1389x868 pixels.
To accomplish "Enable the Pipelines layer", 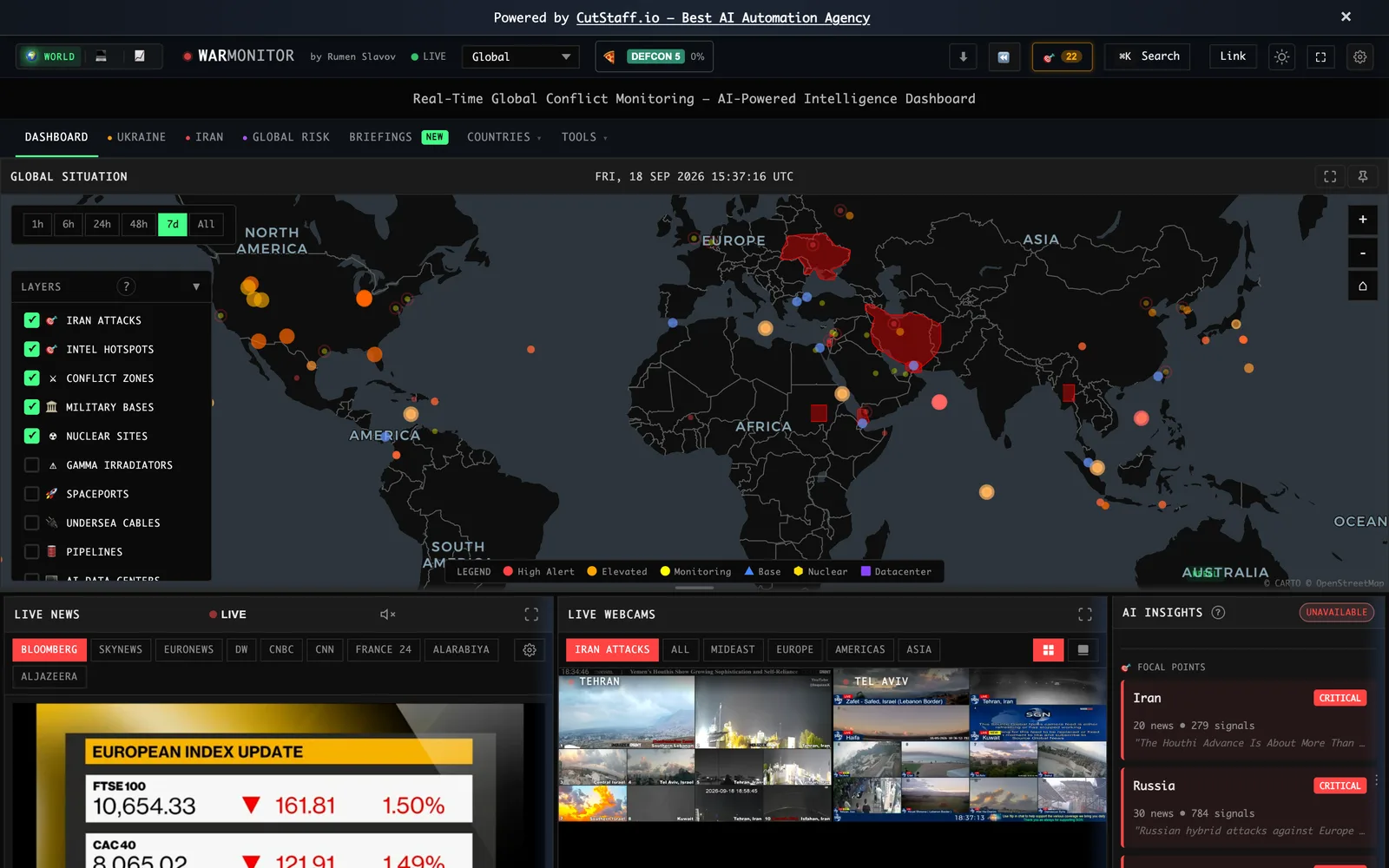I will 32,552.
